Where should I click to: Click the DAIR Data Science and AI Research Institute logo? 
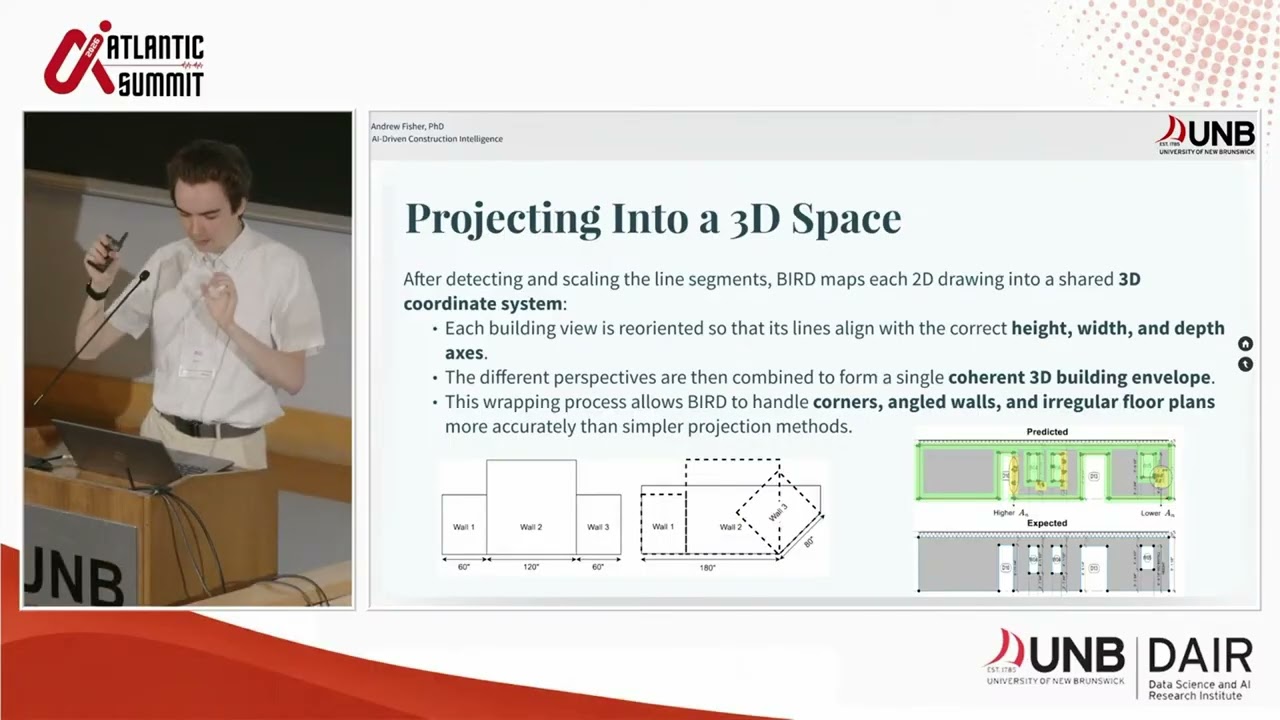(x=1199, y=668)
